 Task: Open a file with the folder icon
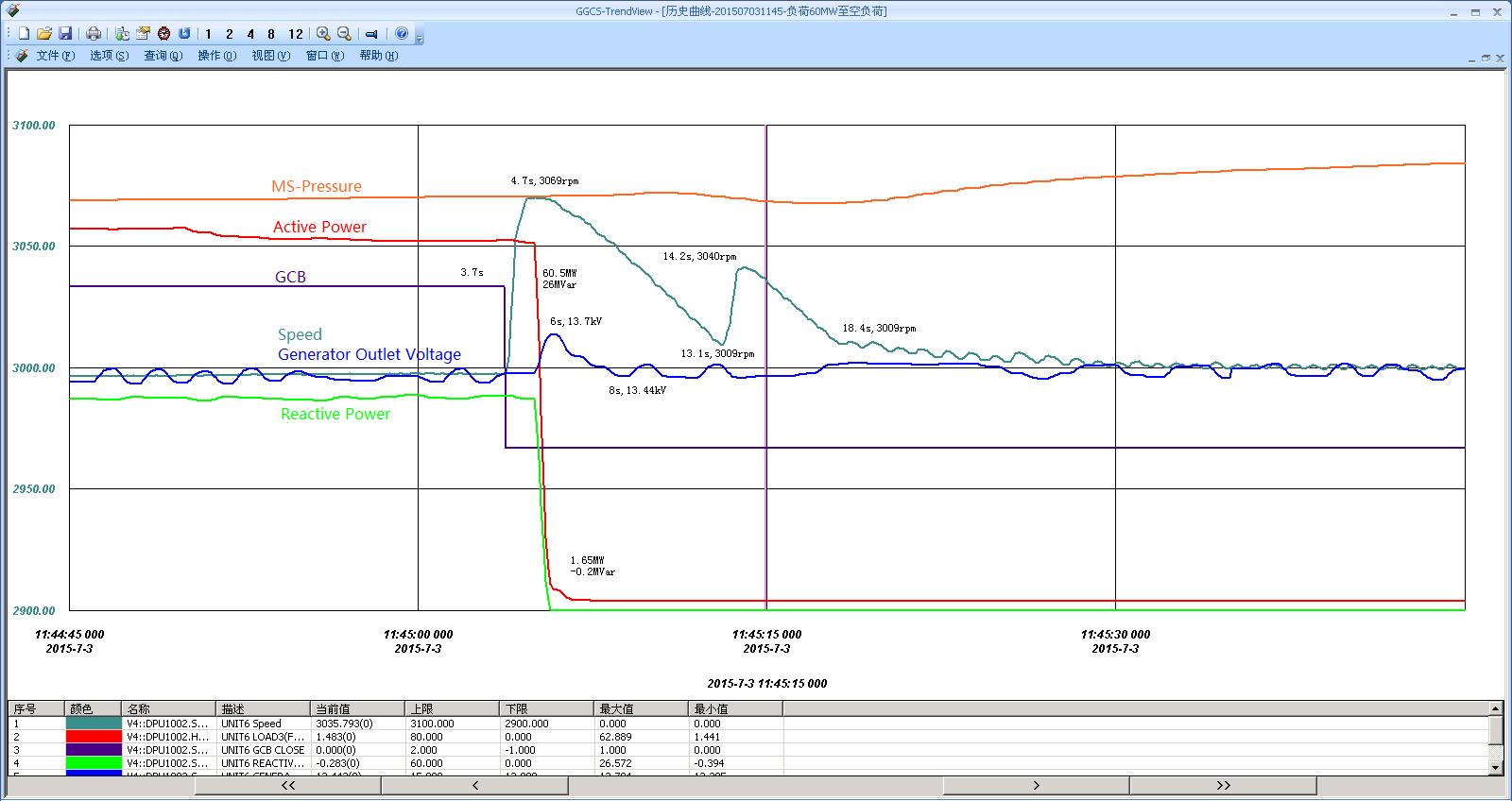[44, 34]
